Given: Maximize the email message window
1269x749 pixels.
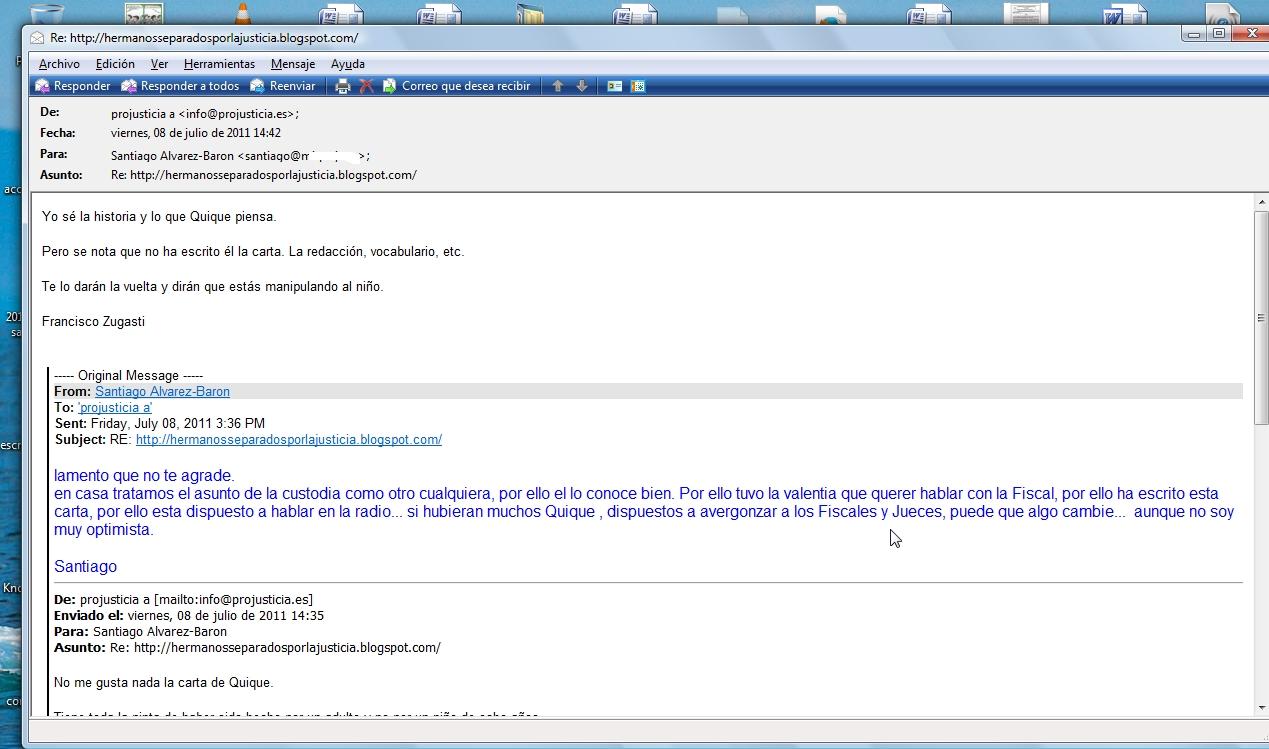Looking at the screenshot, I should [x=1219, y=34].
